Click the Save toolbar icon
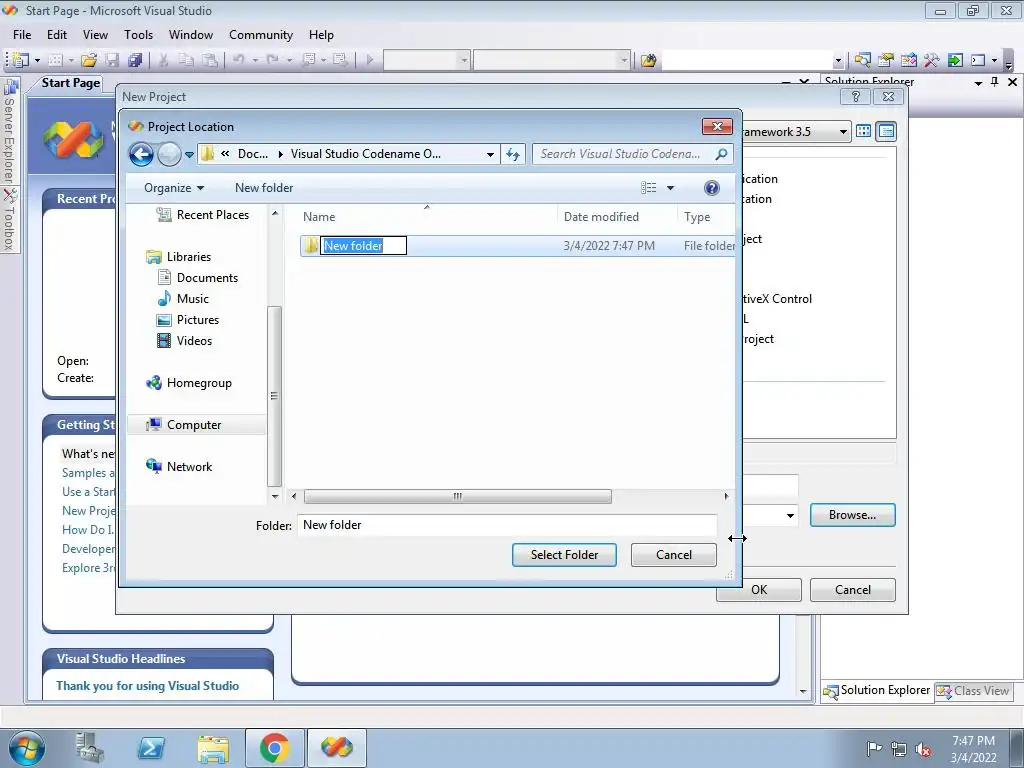The width and height of the screenshot is (1024, 768). [x=112, y=60]
